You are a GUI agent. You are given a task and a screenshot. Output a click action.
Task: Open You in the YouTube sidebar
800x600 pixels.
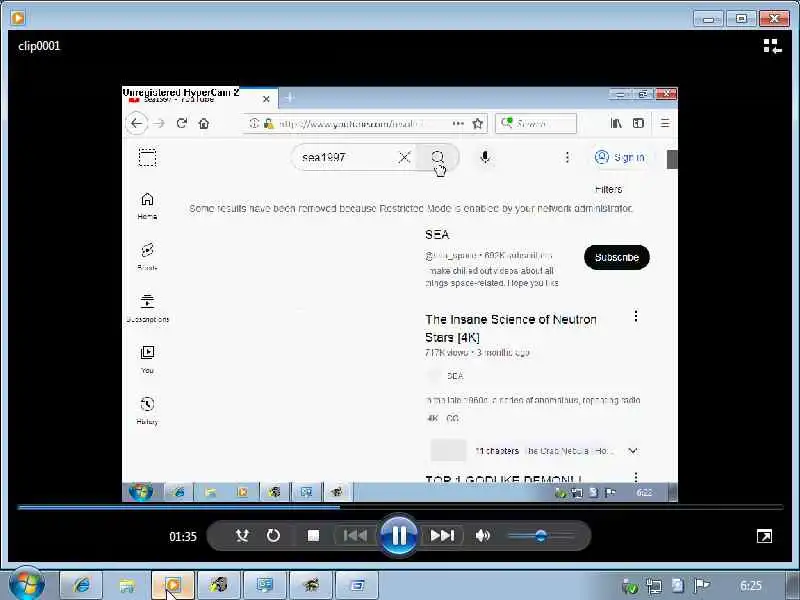coord(147,359)
